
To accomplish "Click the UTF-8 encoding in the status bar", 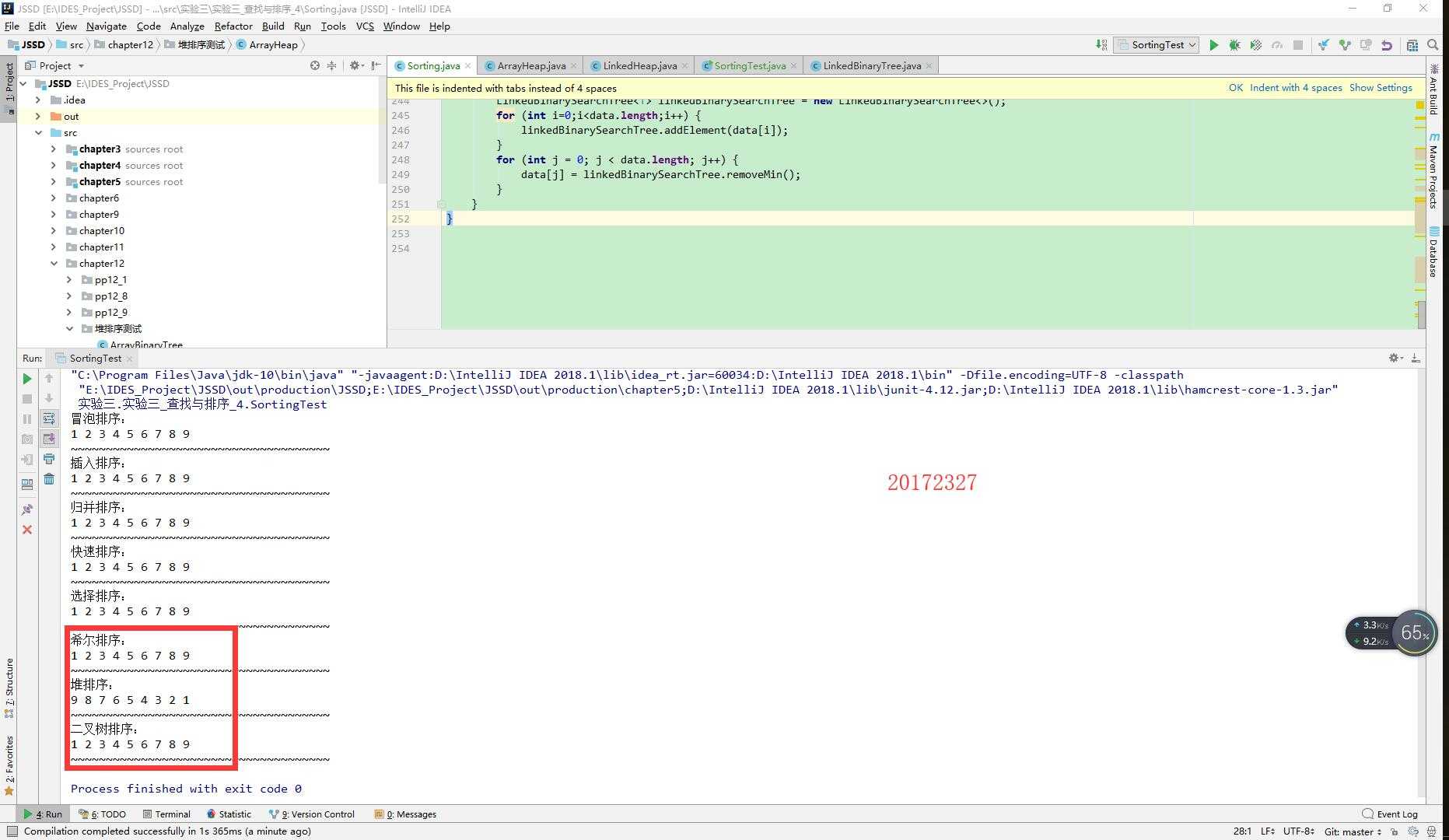I will tap(1298, 831).
